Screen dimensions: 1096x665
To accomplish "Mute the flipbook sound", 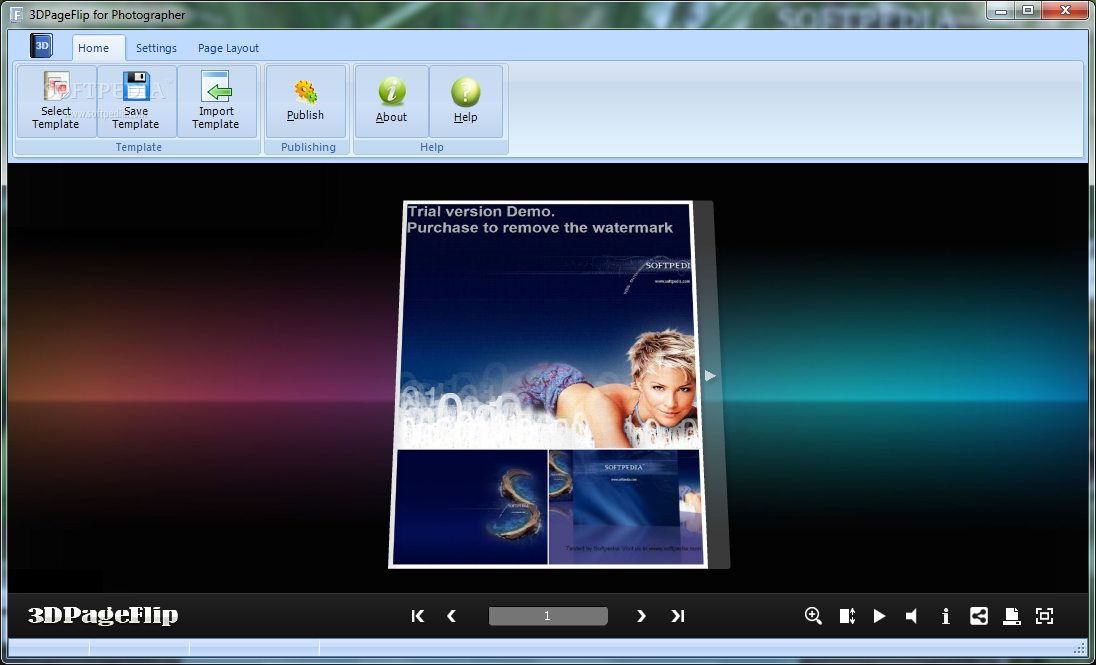I will [911, 616].
